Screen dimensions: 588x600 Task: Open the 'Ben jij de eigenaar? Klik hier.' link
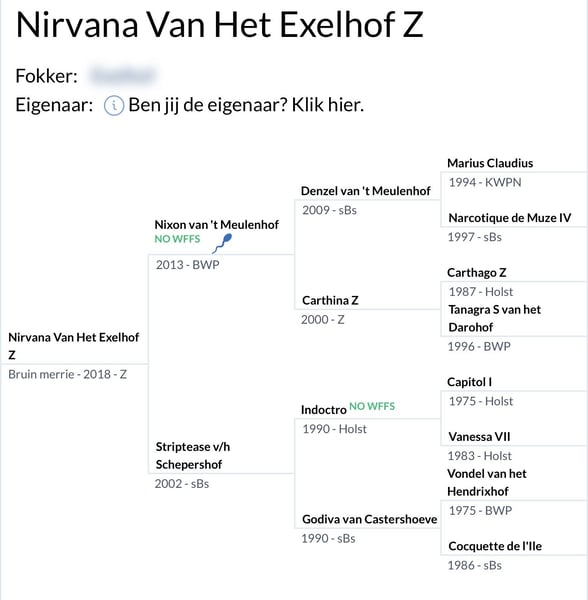pyautogui.click(x=246, y=105)
